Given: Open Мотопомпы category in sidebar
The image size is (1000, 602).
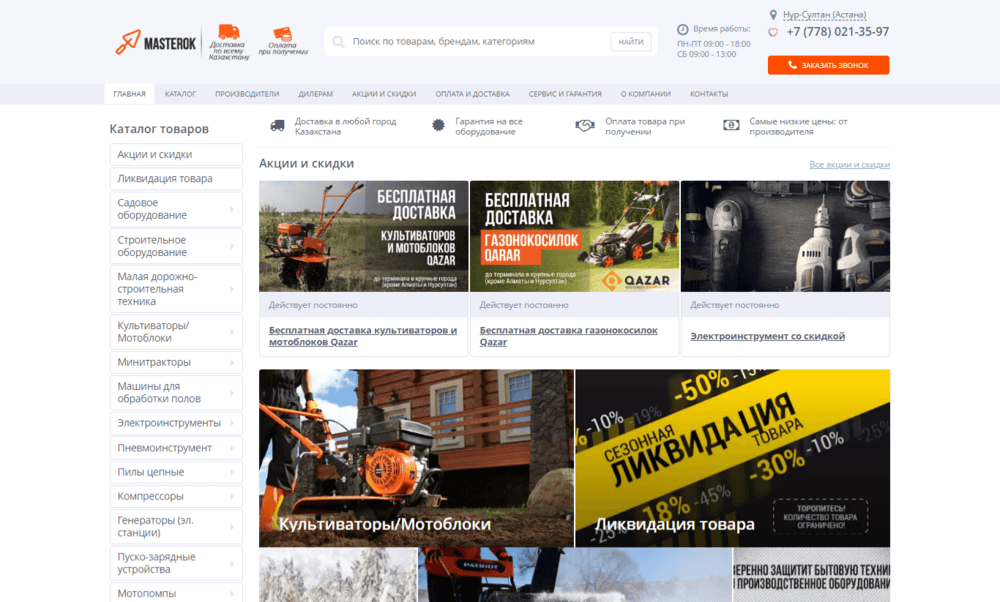Looking at the screenshot, I should 176,592.
